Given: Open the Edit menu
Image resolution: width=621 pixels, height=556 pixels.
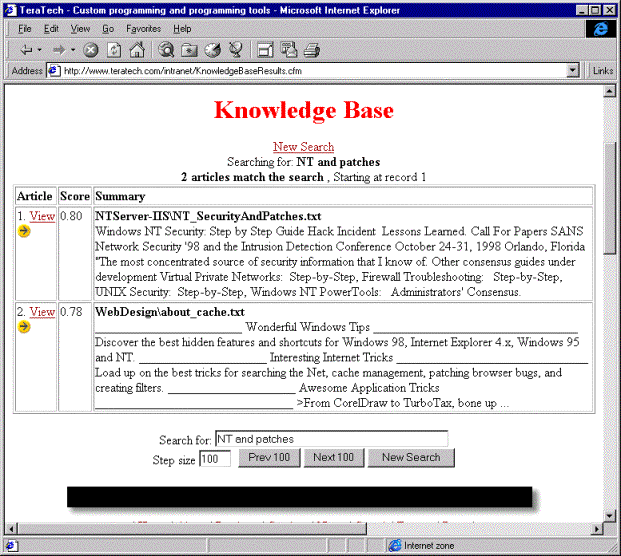Looking at the screenshot, I should point(51,29).
